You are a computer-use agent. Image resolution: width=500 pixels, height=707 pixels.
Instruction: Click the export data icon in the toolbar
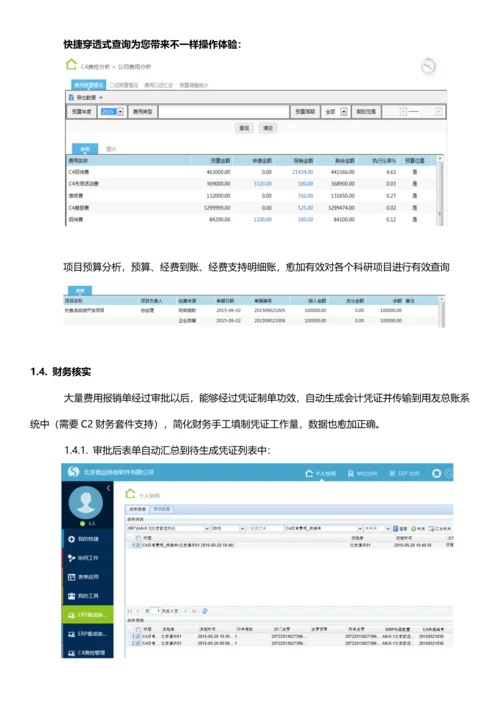[71, 97]
